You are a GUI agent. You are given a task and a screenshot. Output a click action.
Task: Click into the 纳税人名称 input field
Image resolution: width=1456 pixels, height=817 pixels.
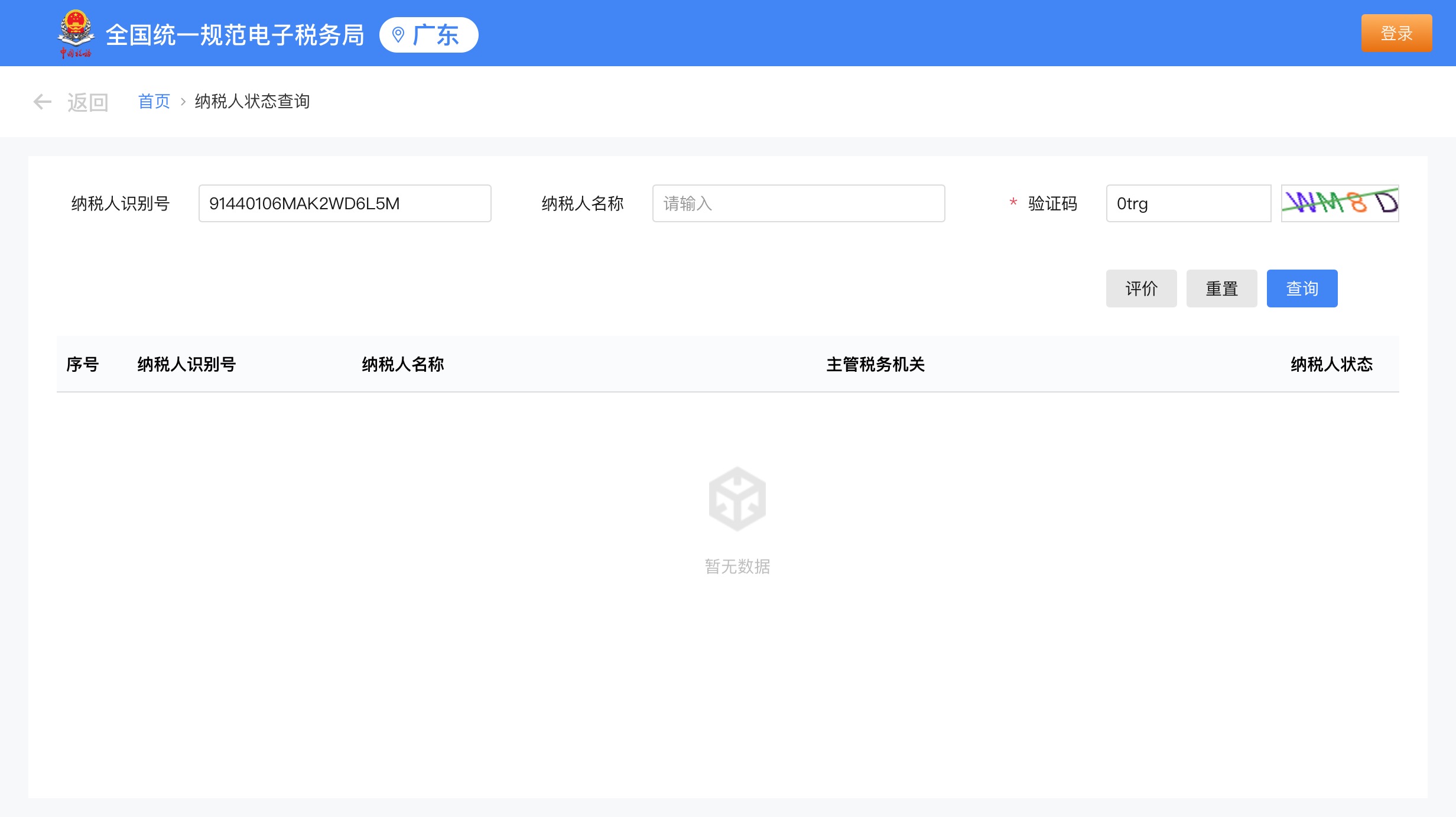798,203
